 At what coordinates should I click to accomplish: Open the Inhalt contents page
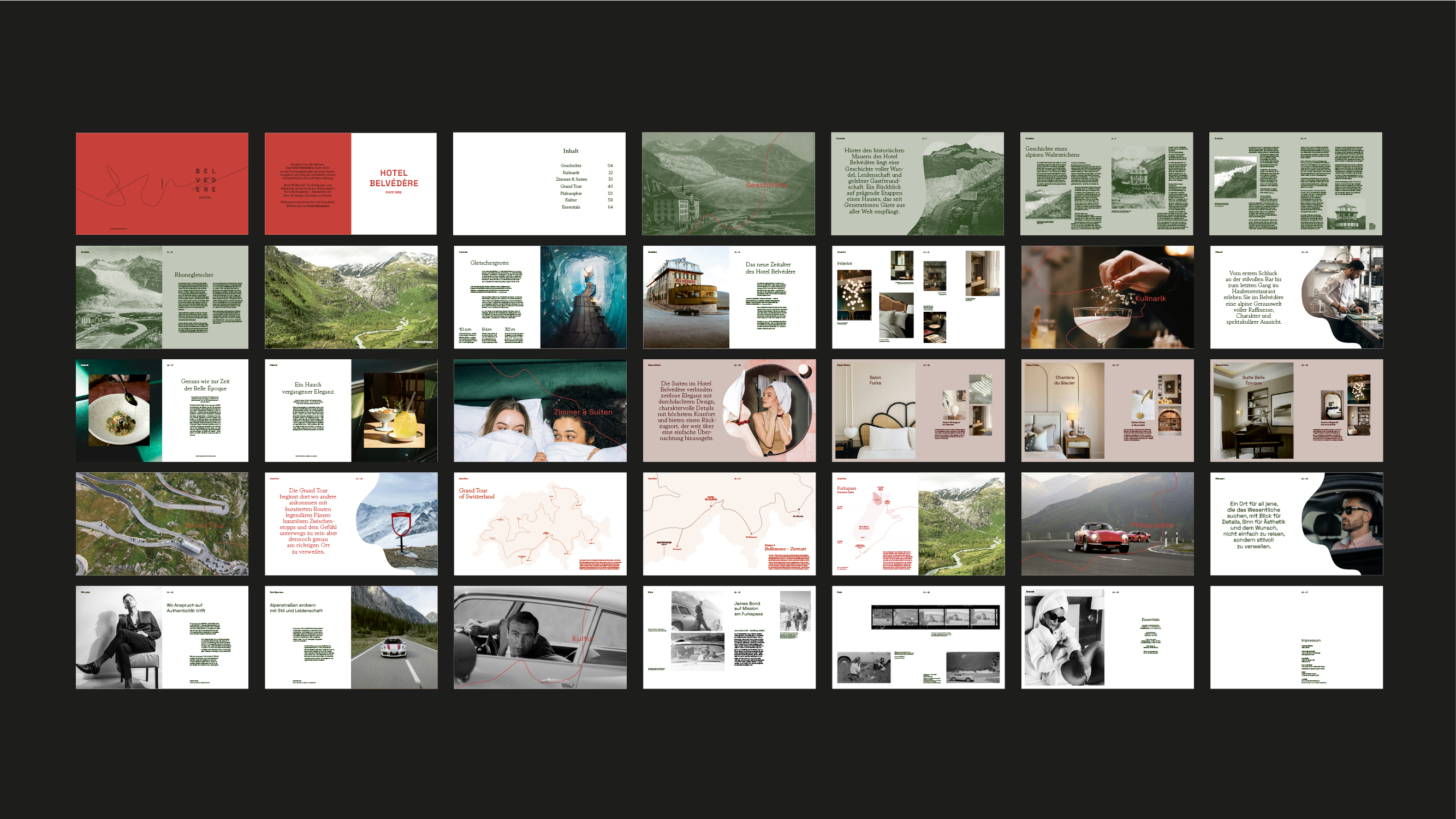pyautogui.click(x=539, y=183)
